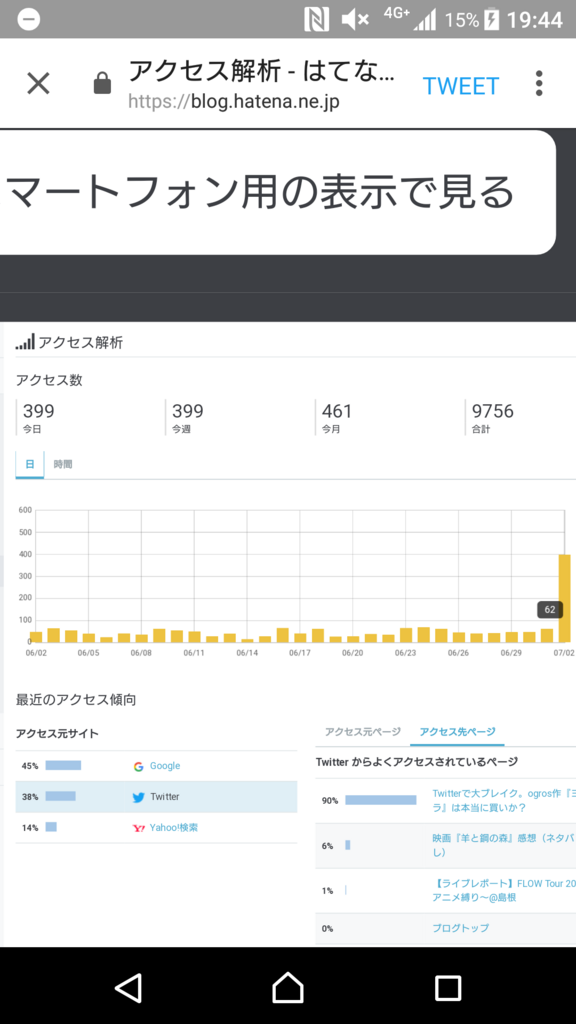
Task: Tap the muted sound status icon
Action: coord(355,20)
